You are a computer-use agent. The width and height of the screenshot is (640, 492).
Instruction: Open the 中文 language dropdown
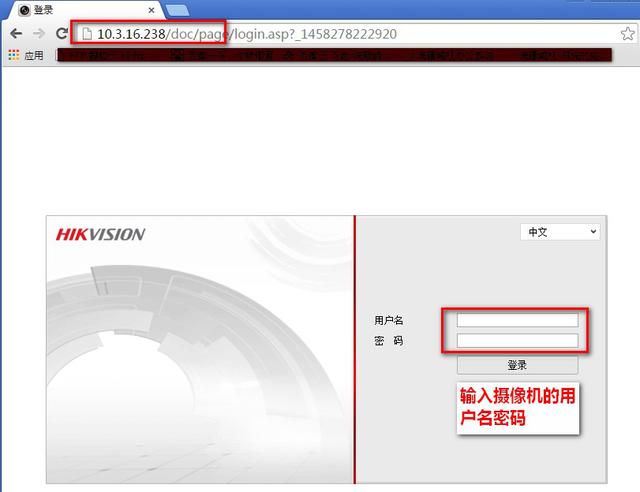click(x=560, y=232)
